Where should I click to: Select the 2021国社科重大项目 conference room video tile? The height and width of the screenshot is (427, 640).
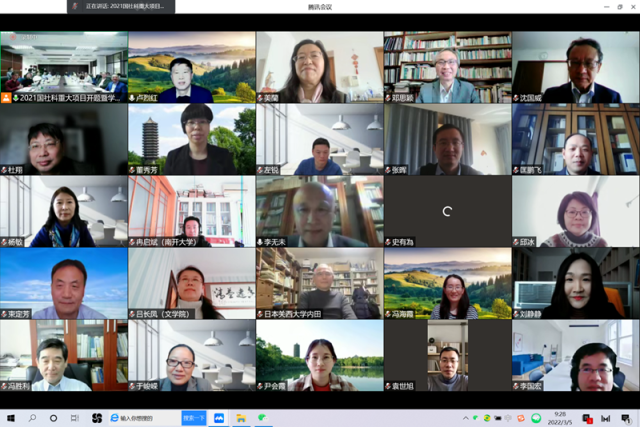pyautogui.click(x=64, y=68)
